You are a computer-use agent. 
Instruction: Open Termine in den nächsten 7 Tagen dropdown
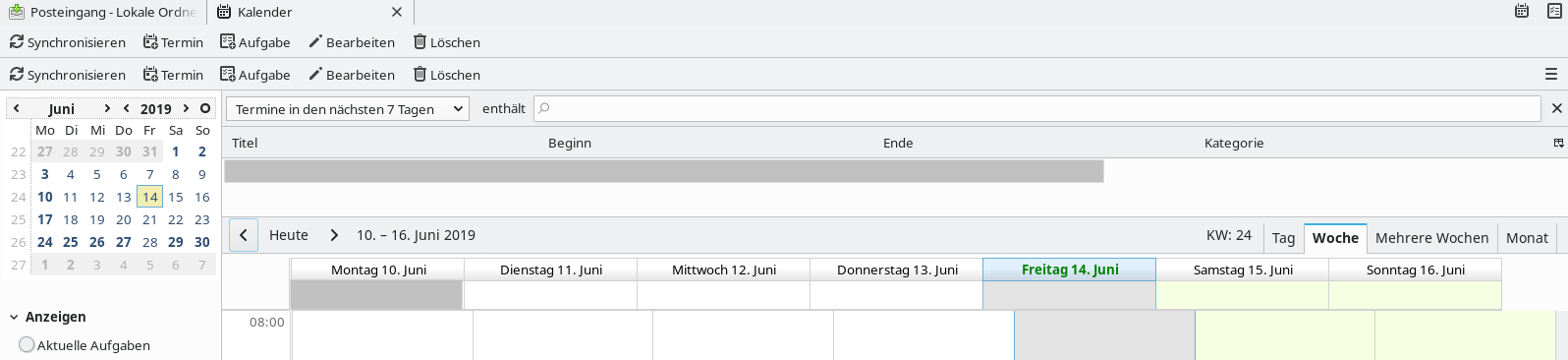(348, 109)
